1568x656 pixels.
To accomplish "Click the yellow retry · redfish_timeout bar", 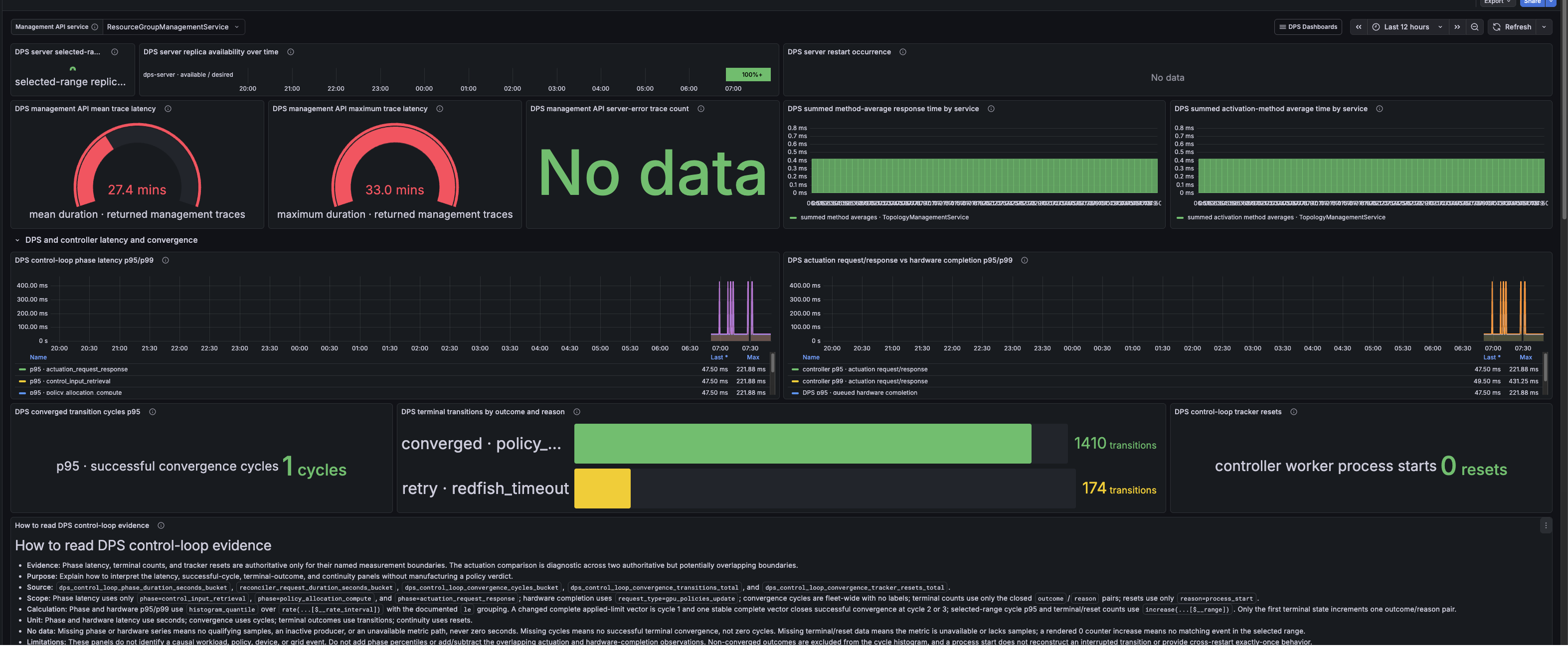I will 602,489.
